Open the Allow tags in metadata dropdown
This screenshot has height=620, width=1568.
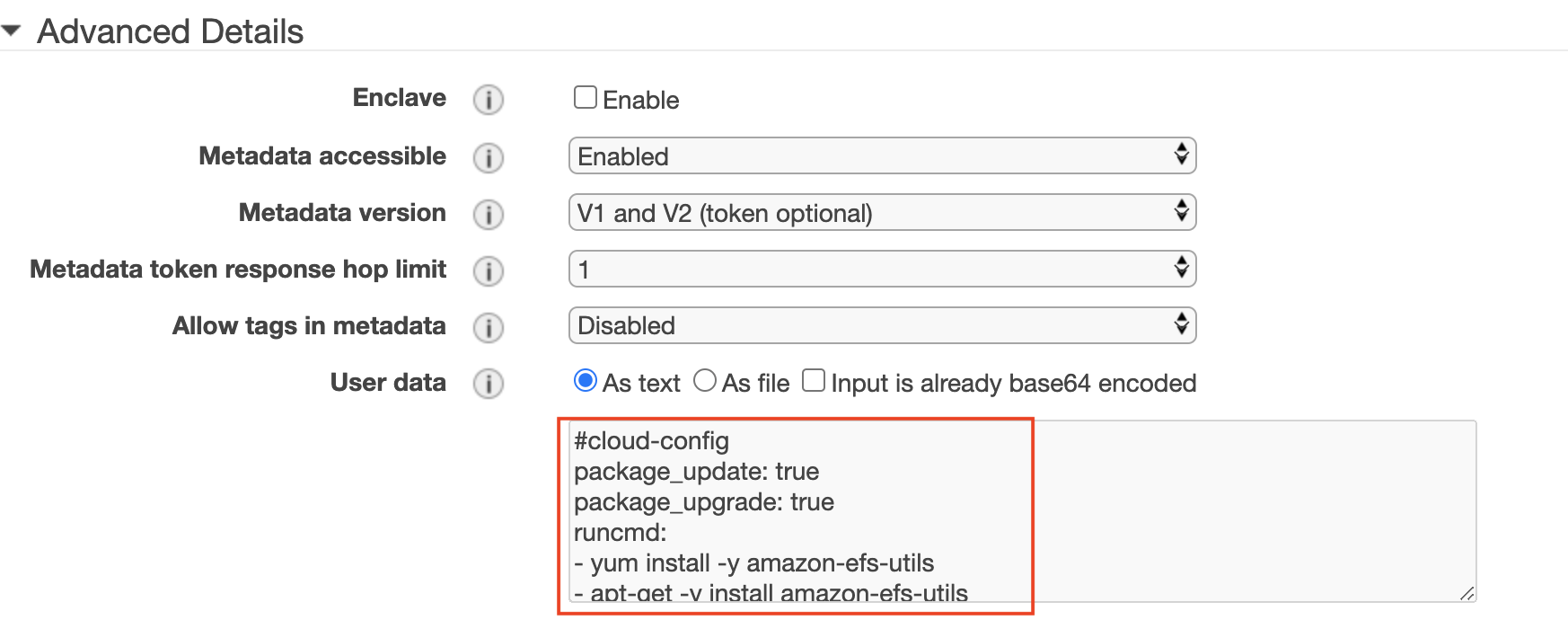(x=883, y=325)
